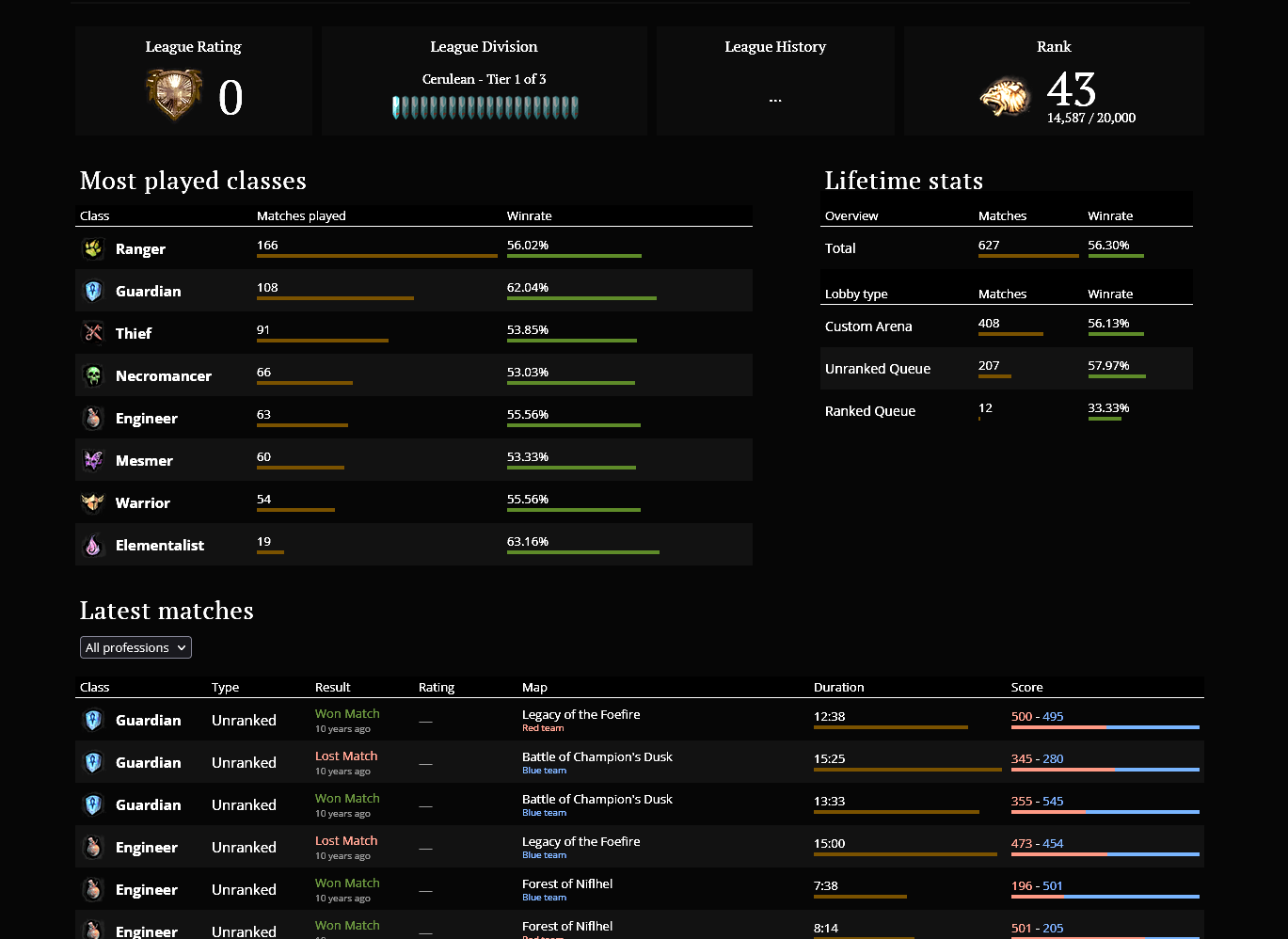Click Guardian icon in the 13:33 Champion's Dusk match
Screen dimensions: 1288x939
pos(93,804)
